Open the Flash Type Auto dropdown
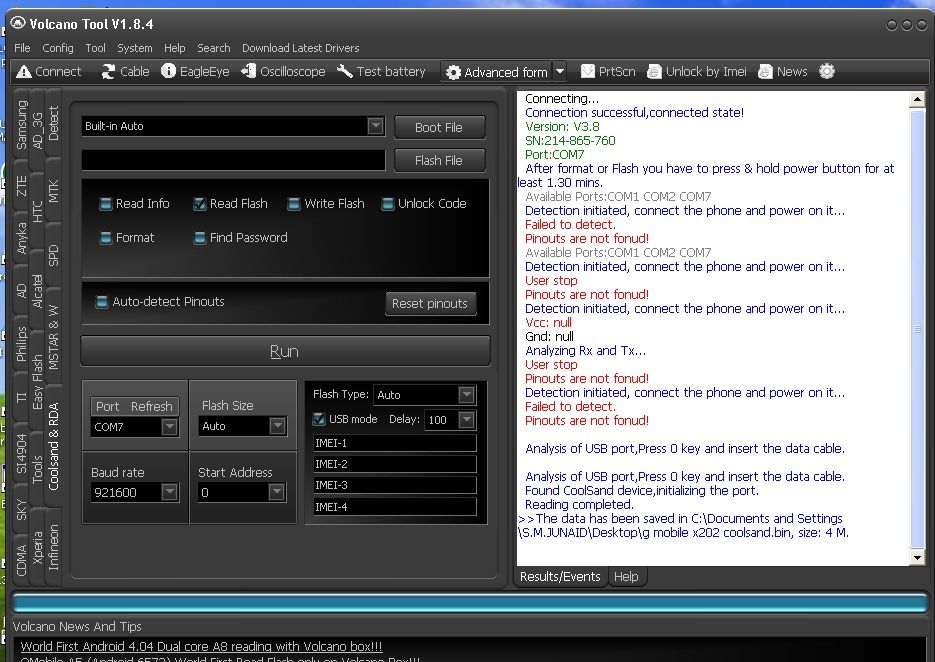Image resolution: width=935 pixels, height=662 pixels. click(466, 395)
